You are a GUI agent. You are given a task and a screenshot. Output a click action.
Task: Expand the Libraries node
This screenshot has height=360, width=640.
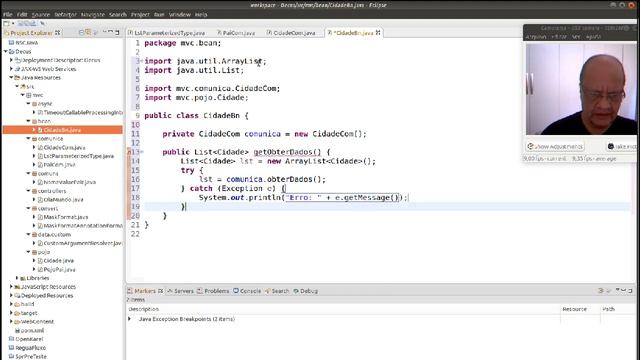coord(17,278)
